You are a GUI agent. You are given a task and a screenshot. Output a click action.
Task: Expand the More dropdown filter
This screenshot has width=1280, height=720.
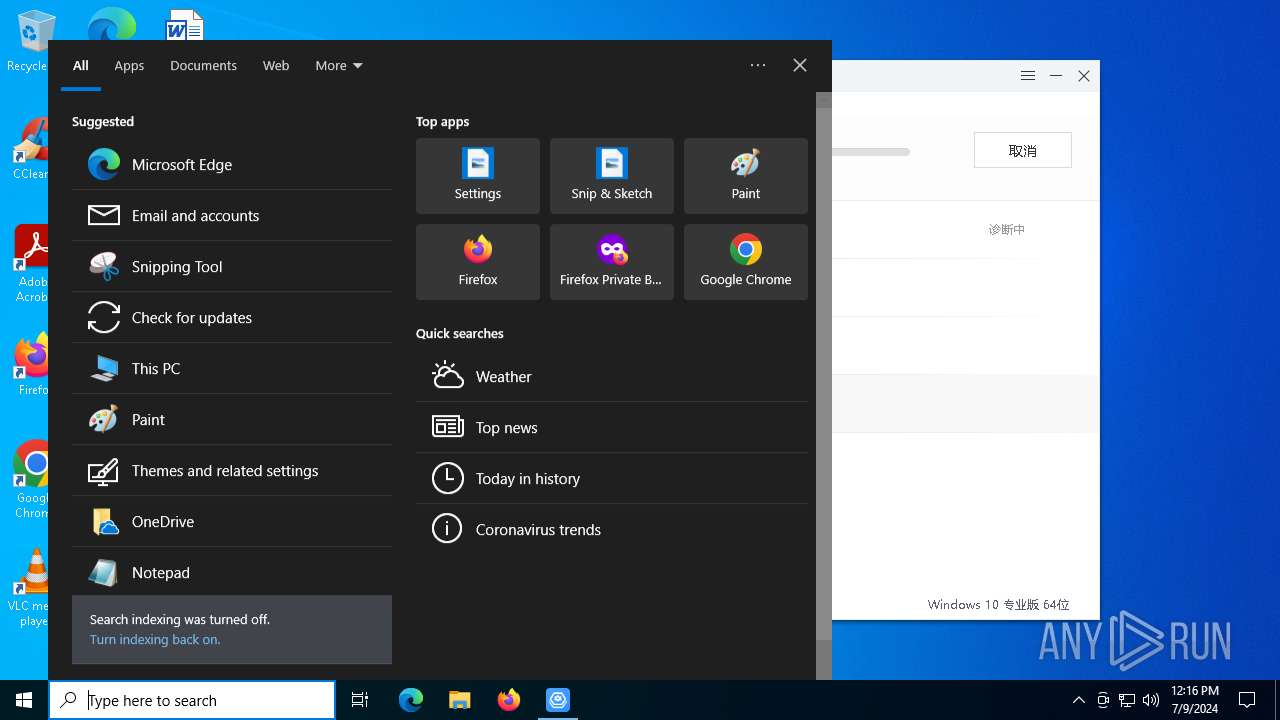pyautogui.click(x=339, y=66)
